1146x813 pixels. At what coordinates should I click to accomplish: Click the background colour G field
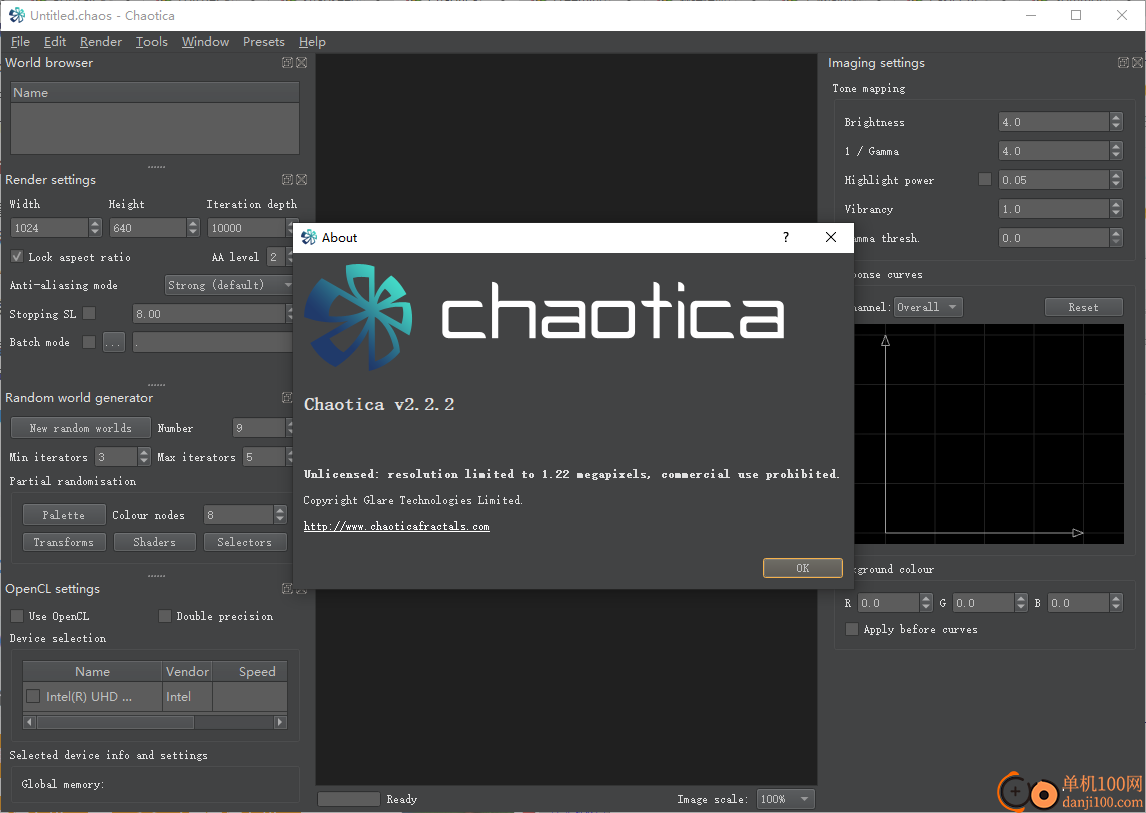click(x=984, y=603)
